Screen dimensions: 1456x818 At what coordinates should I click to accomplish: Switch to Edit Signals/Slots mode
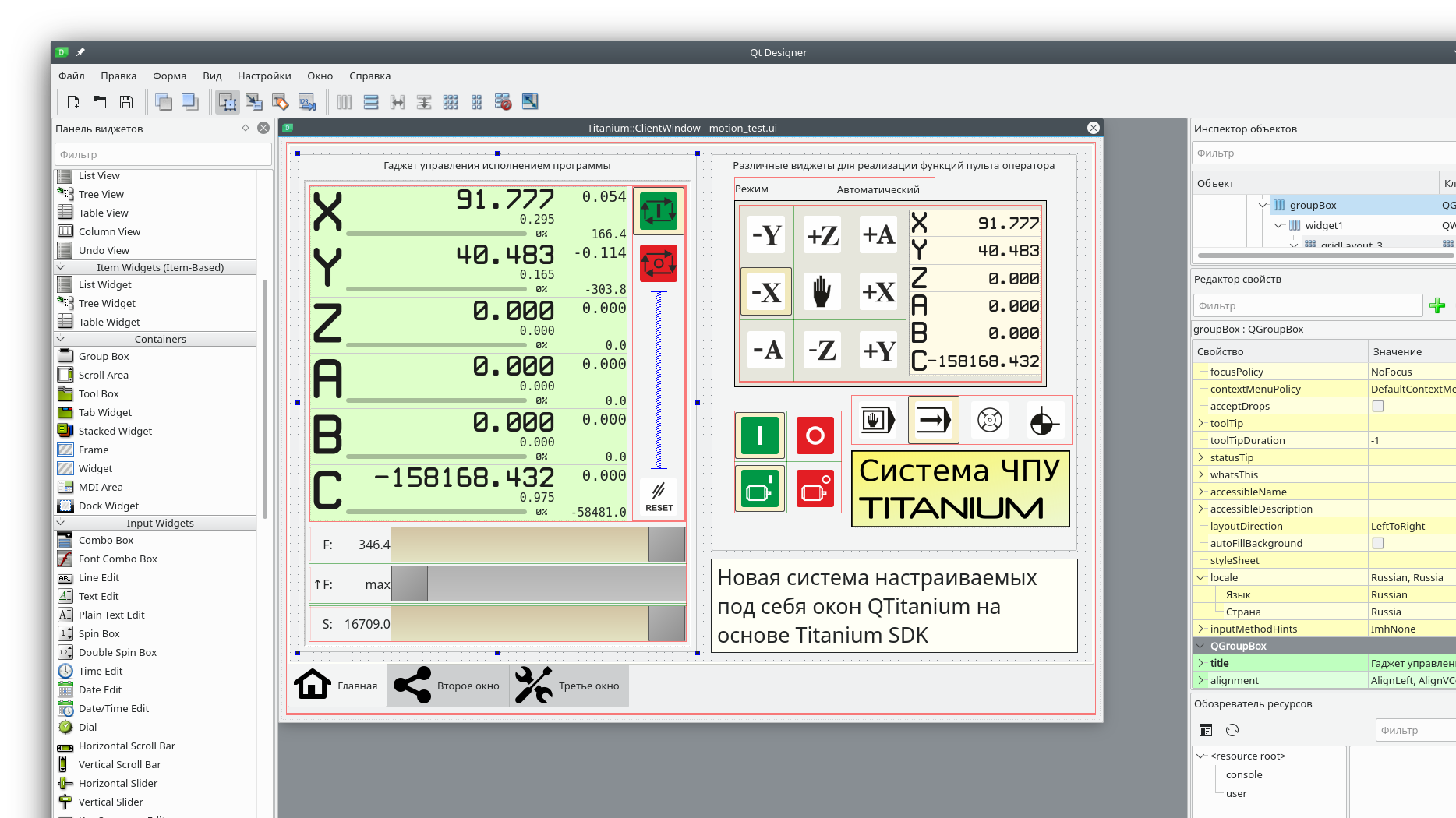[254, 102]
